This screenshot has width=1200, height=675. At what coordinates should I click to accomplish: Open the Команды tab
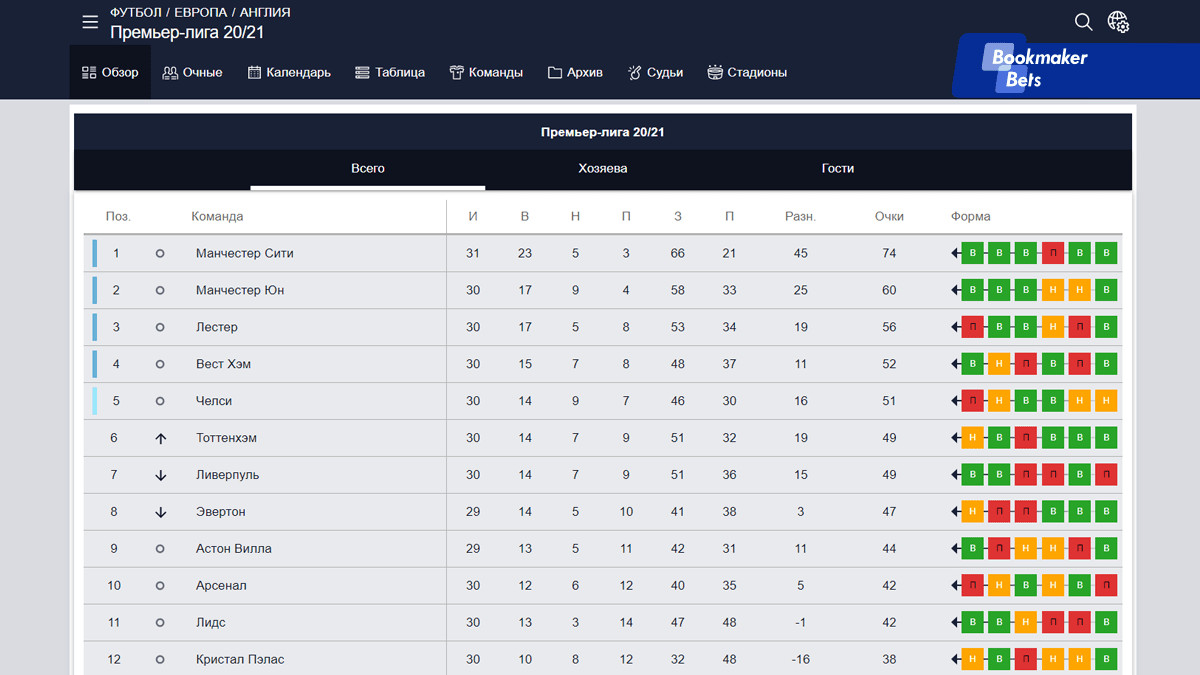tap(486, 72)
